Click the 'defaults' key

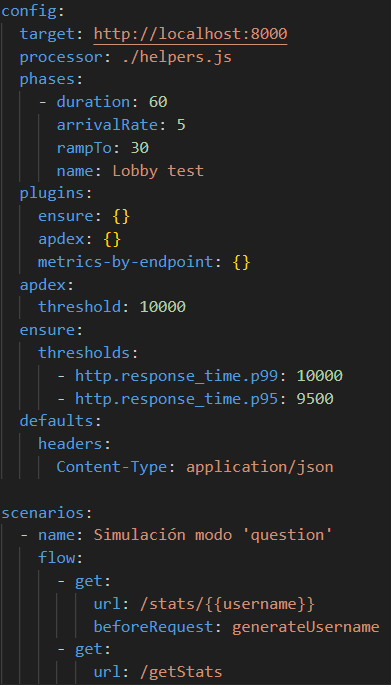(56, 421)
